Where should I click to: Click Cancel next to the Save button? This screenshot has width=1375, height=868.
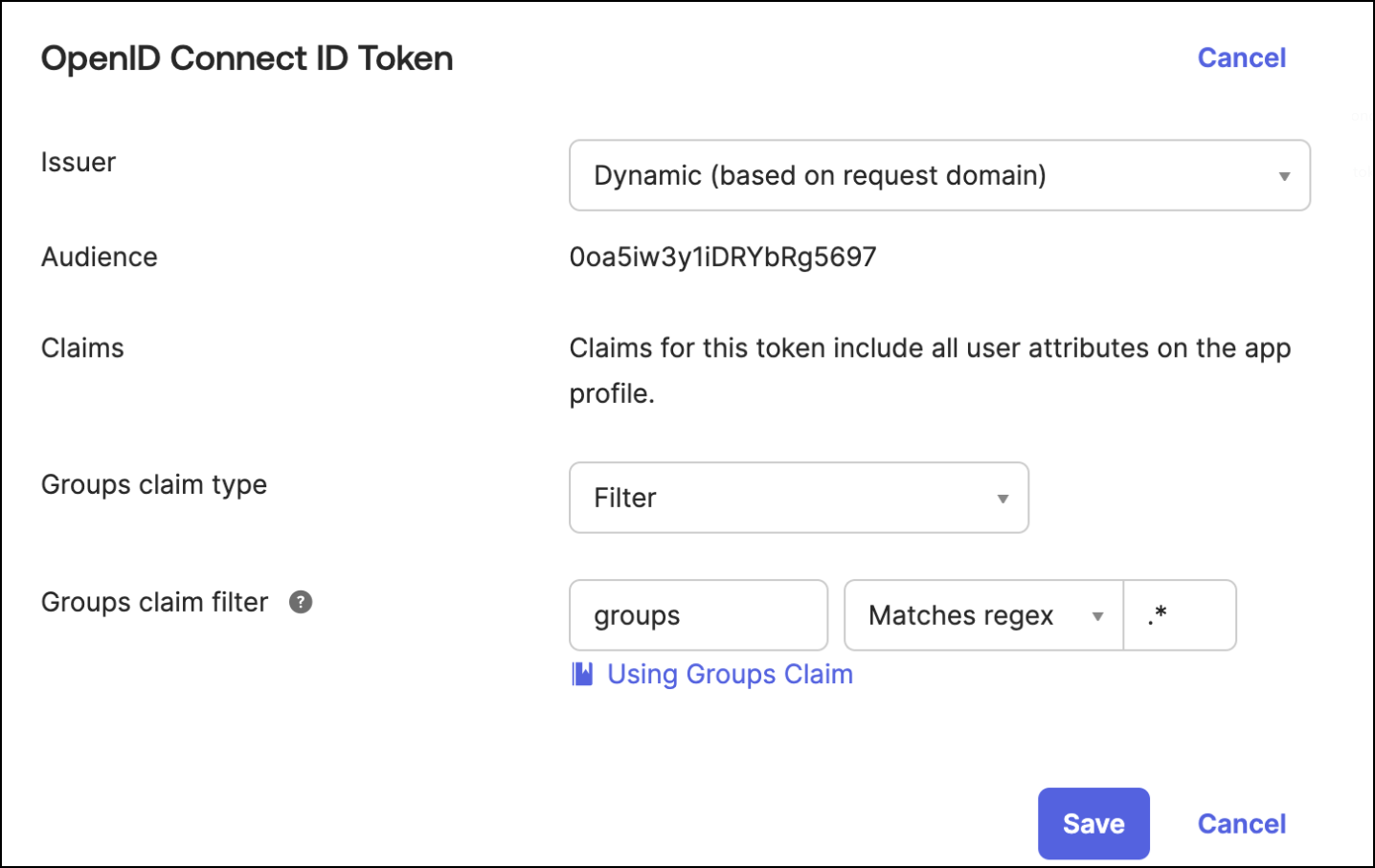pyautogui.click(x=1241, y=824)
